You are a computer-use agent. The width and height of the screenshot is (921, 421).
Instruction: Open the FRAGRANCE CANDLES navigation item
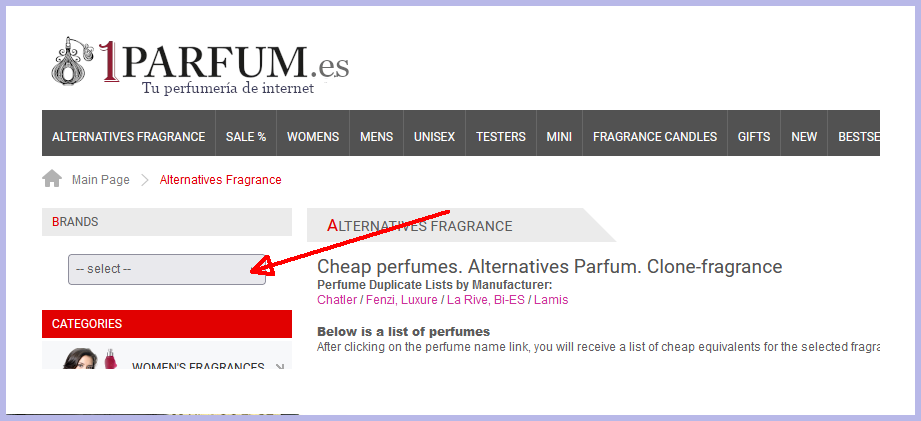tap(655, 137)
